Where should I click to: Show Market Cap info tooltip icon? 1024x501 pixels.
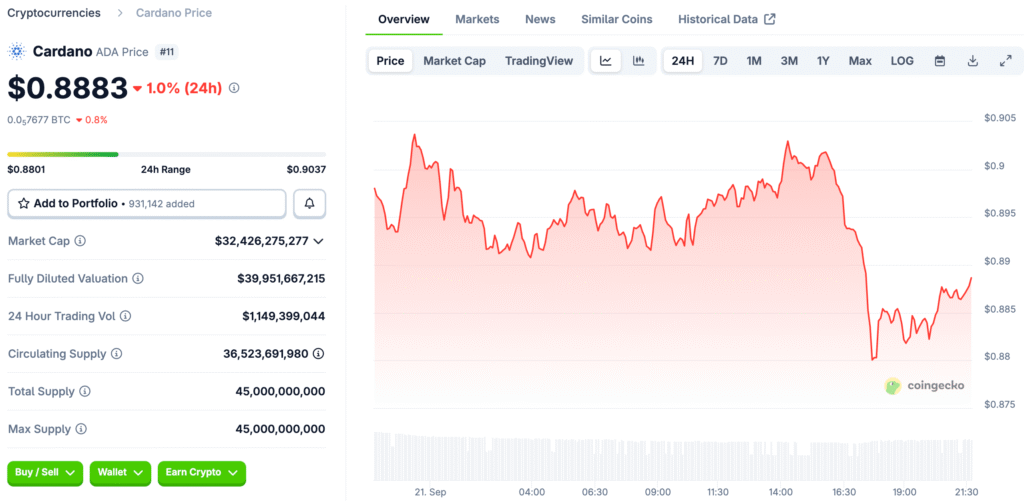tap(80, 241)
